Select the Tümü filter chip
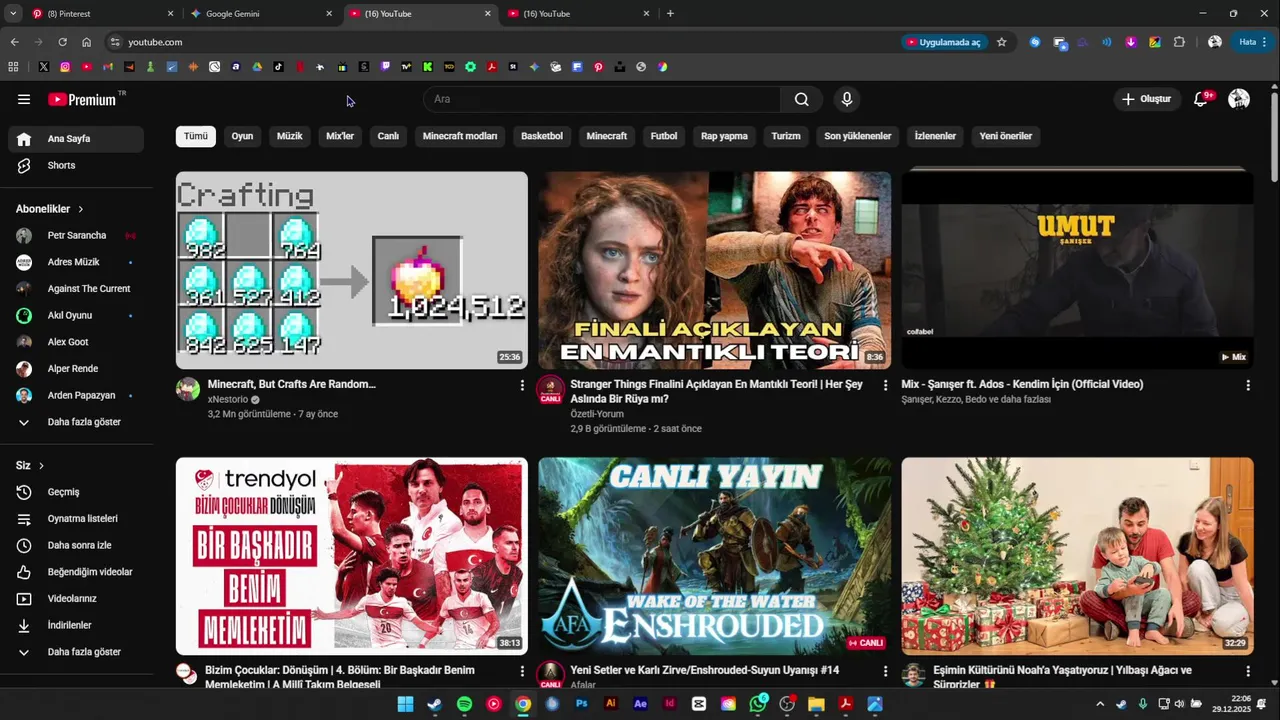Viewport: 1280px width, 720px height. pyautogui.click(x=196, y=136)
